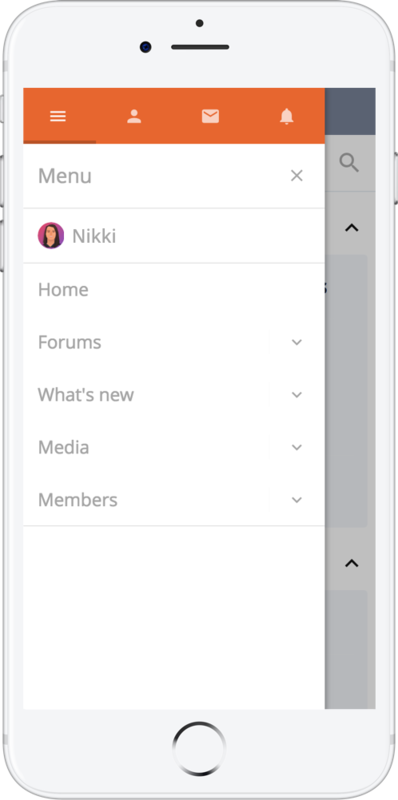This screenshot has width=398, height=800.
Task: Open the user account icon tab
Action: pos(134,116)
